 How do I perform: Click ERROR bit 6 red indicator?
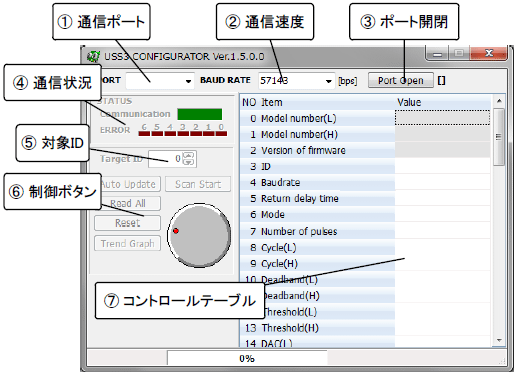[144, 134]
